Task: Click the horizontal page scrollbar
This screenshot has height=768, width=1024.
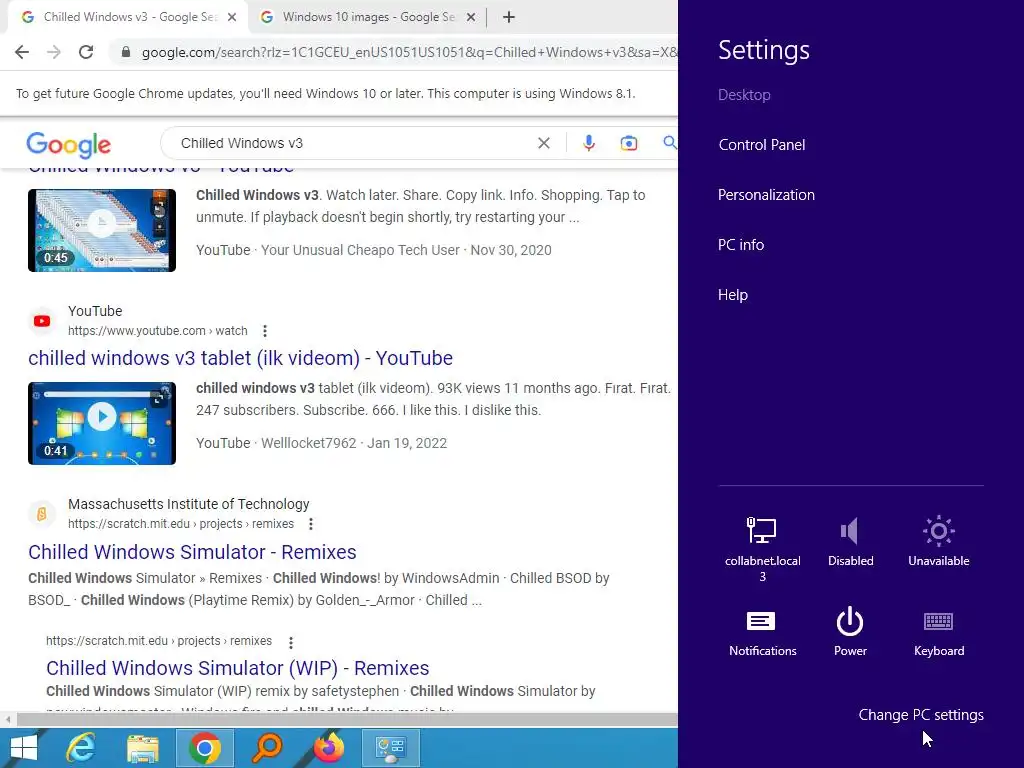Action: [x=346, y=720]
